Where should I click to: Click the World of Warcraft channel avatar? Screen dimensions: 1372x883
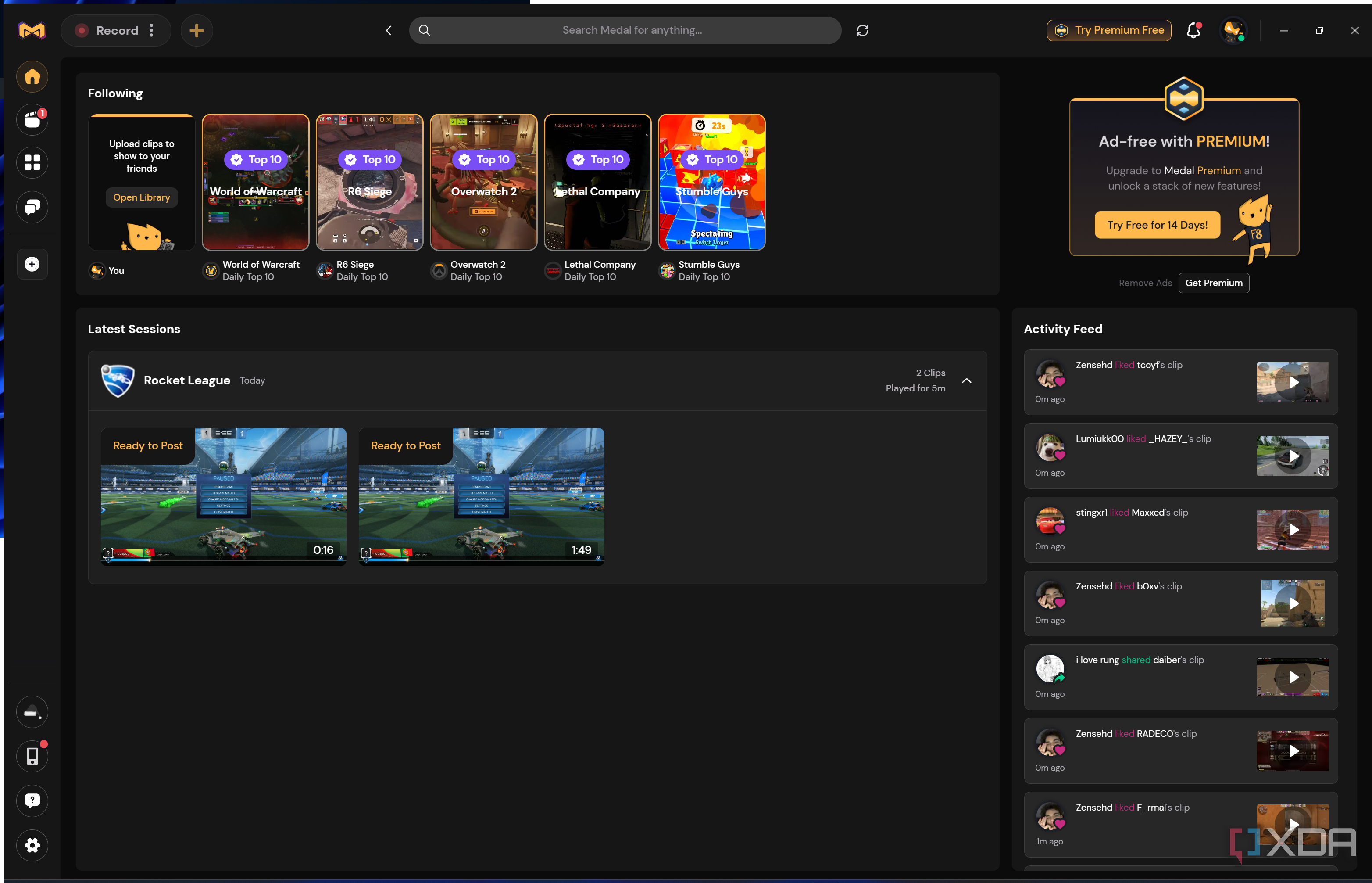[x=211, y=271]
